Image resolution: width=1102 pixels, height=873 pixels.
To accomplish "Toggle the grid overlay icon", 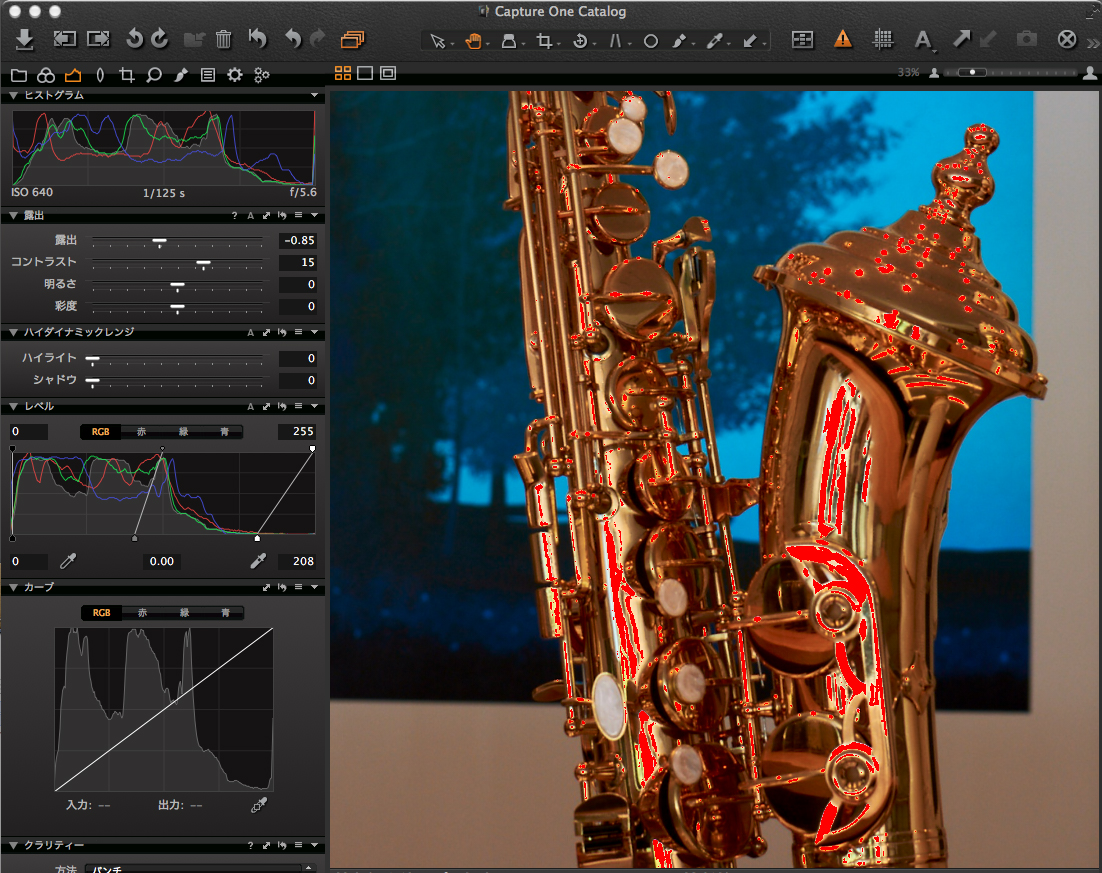I will pyautogui.click(x=883, y=40).
